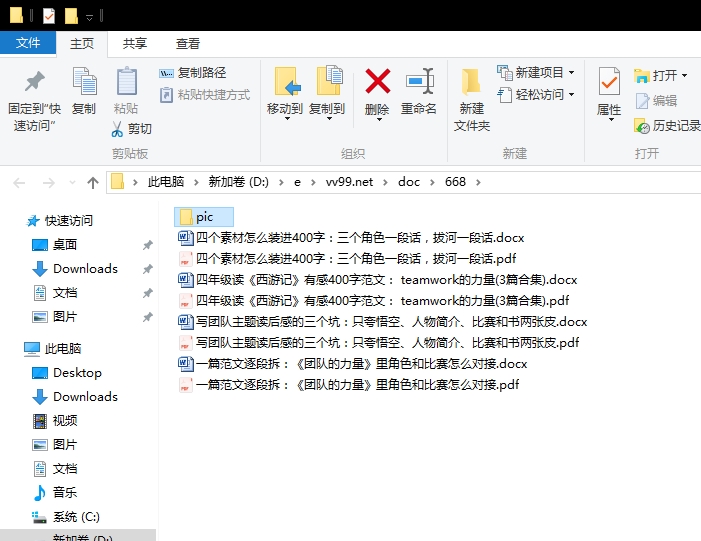The image size is (701, 541).
Task: Click 复制路径 copy path button
Action: (193, 72)
